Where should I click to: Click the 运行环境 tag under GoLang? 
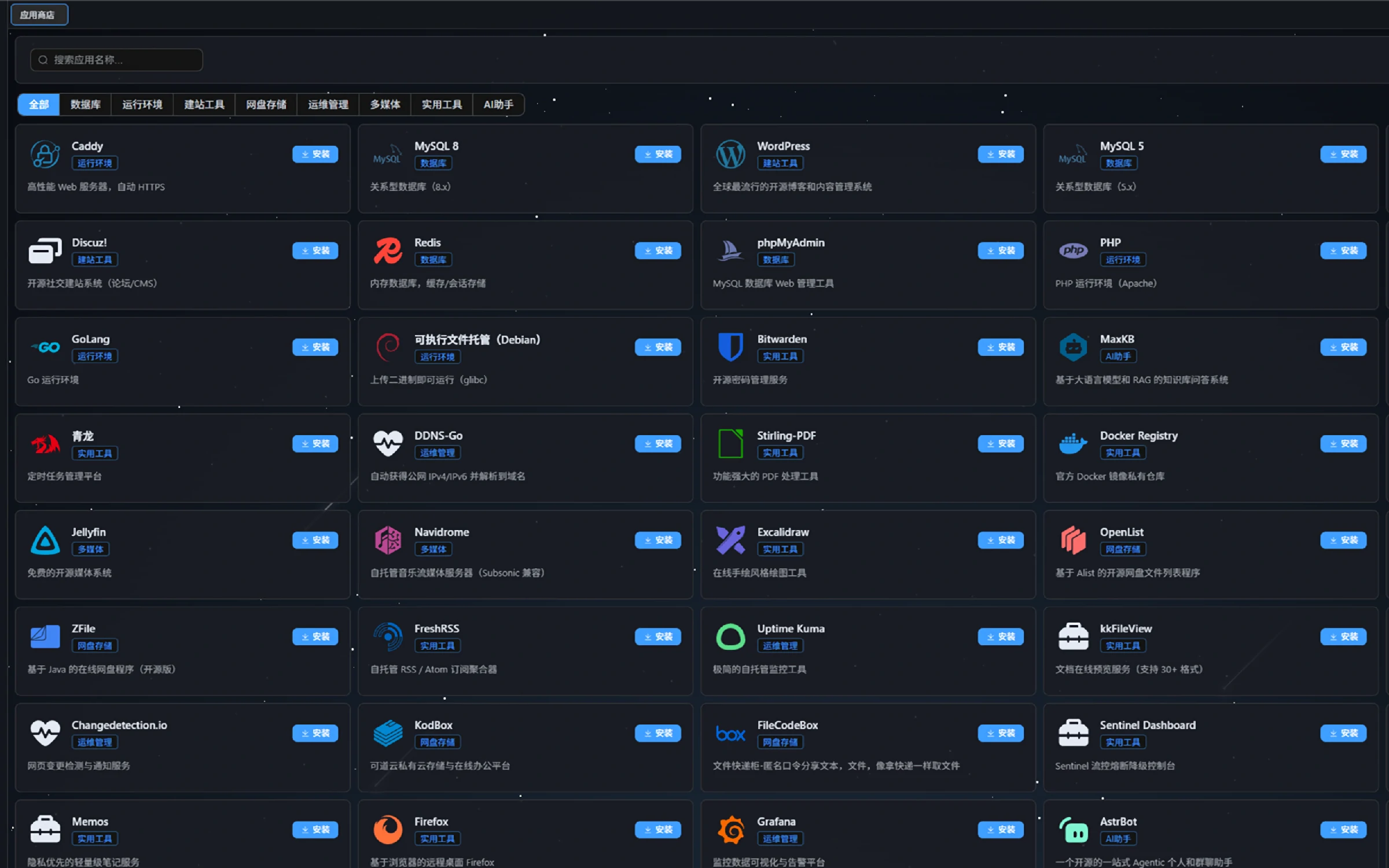[95, 356]
